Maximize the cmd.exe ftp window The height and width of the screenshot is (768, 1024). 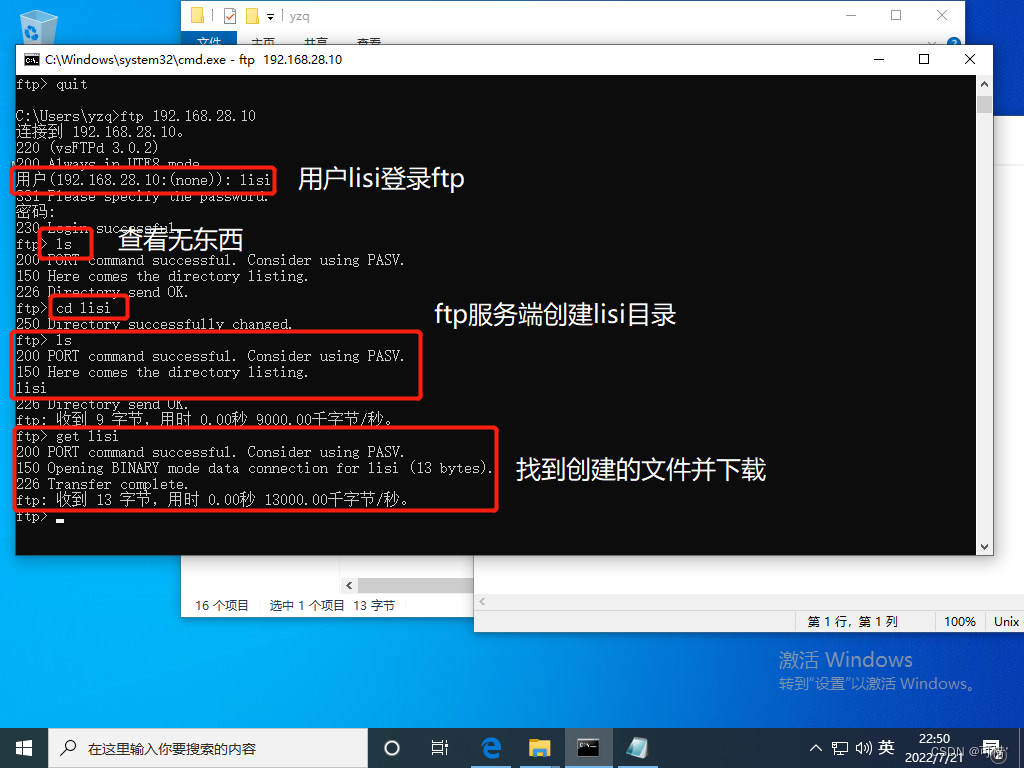924,59
